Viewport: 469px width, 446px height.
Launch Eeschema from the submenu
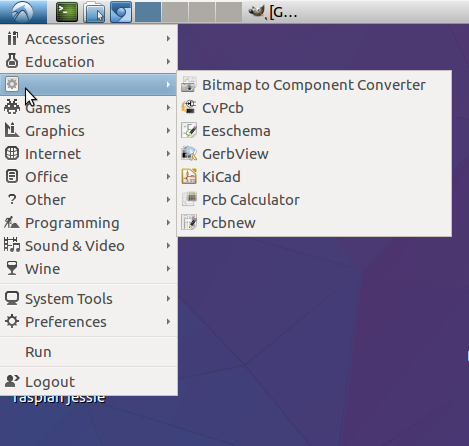[314, 131]
